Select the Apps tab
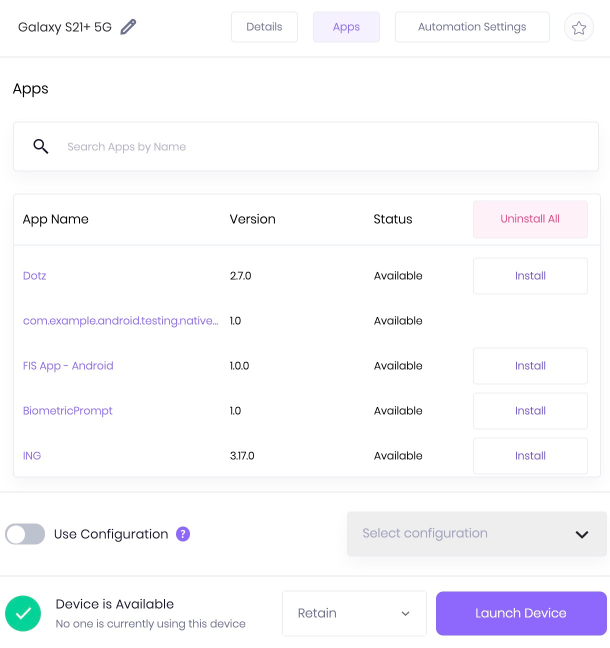 [x=346, y=27]
